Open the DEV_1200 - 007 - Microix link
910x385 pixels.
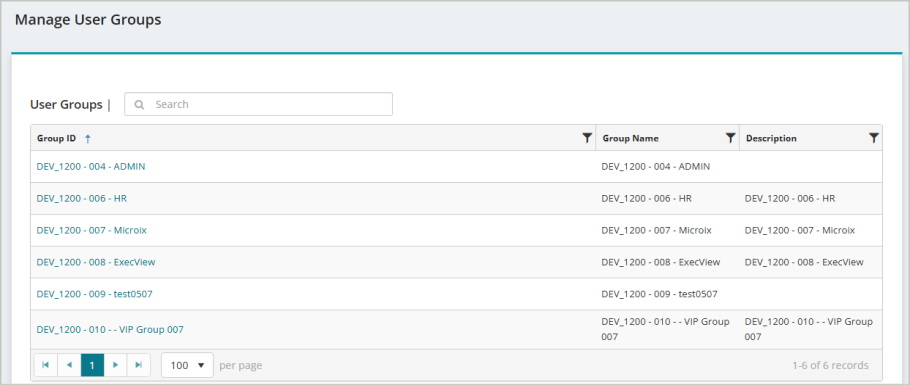92,230
